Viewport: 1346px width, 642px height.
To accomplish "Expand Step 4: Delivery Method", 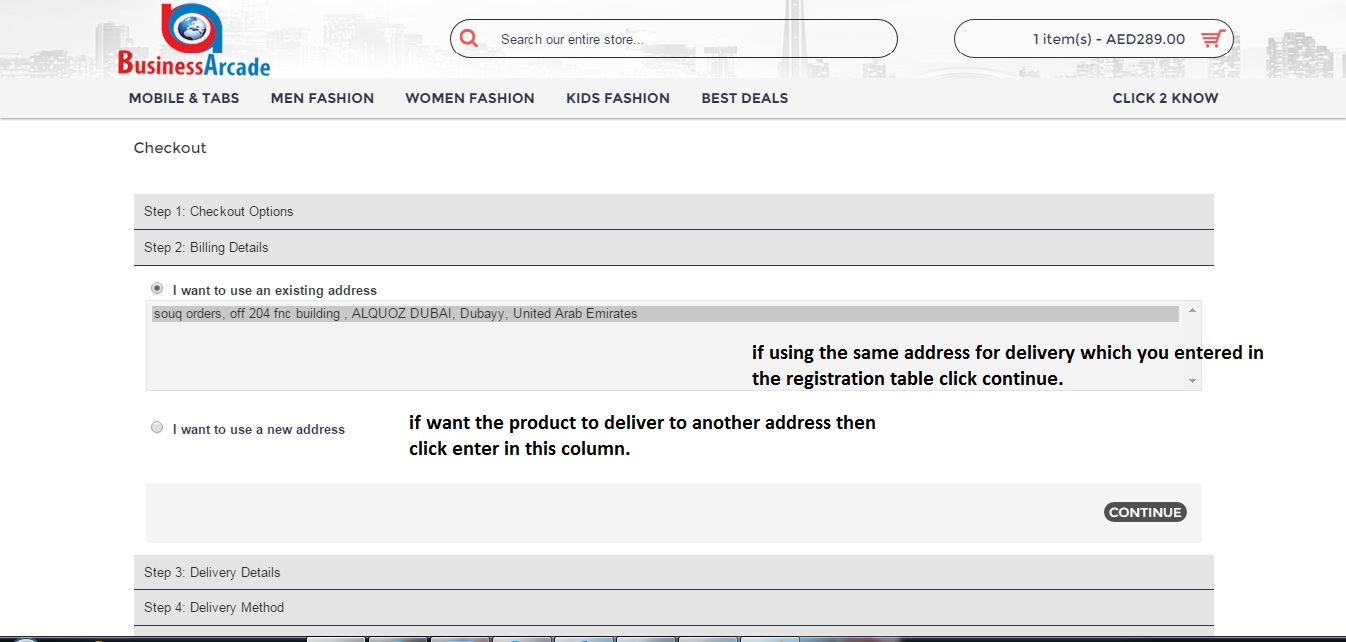I will [x=673, y=607].
